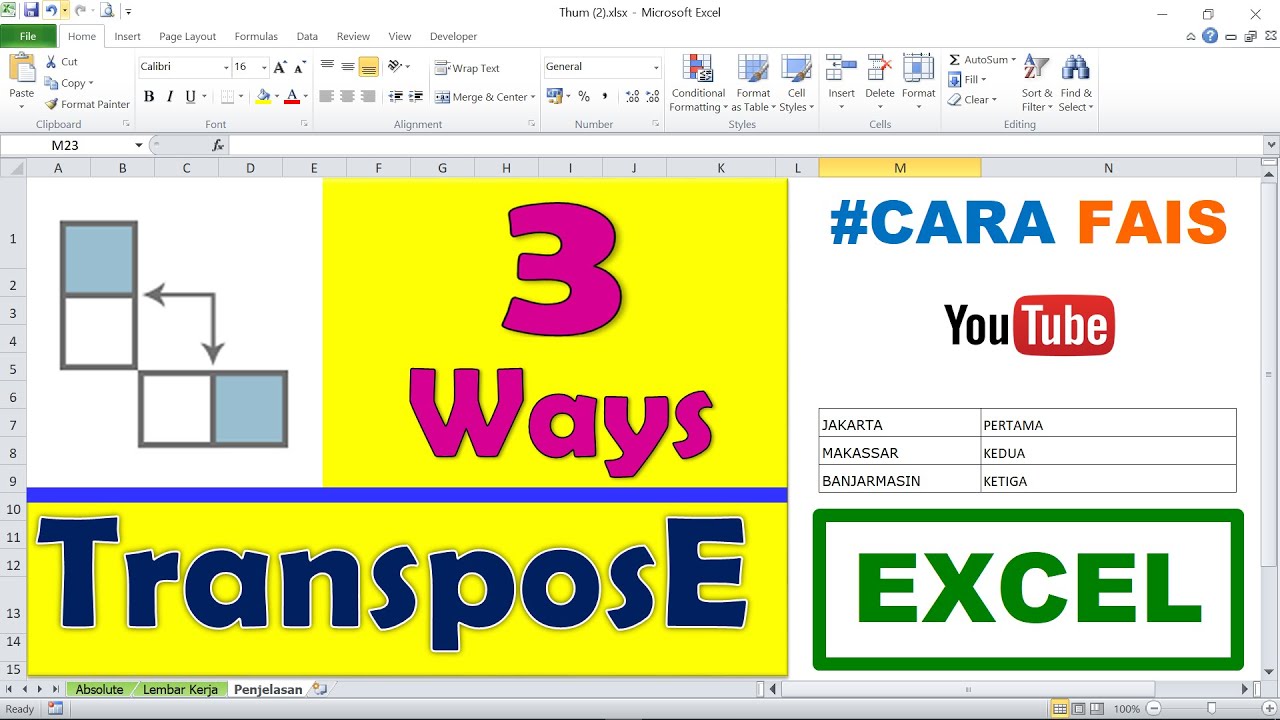Switch to Developer tab
This screenshot has height=720, width=1280.
pos(453,36)
